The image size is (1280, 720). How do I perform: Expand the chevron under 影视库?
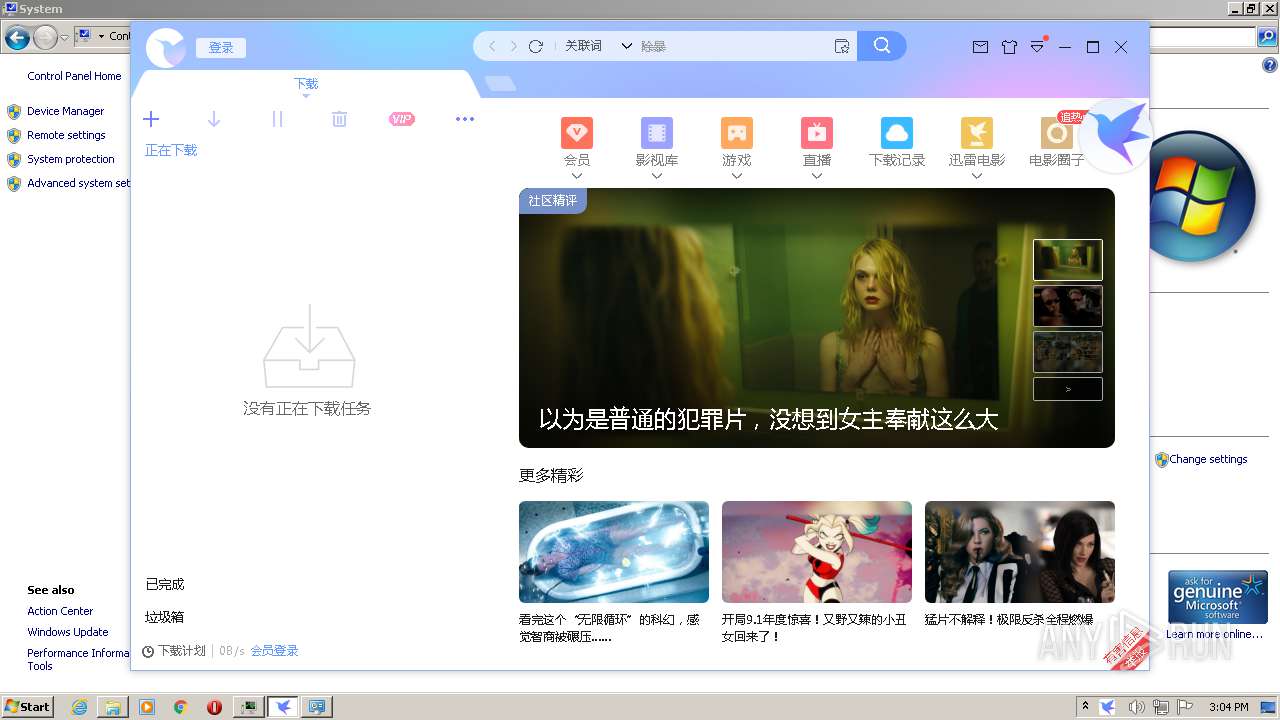[x=657, y=176]
